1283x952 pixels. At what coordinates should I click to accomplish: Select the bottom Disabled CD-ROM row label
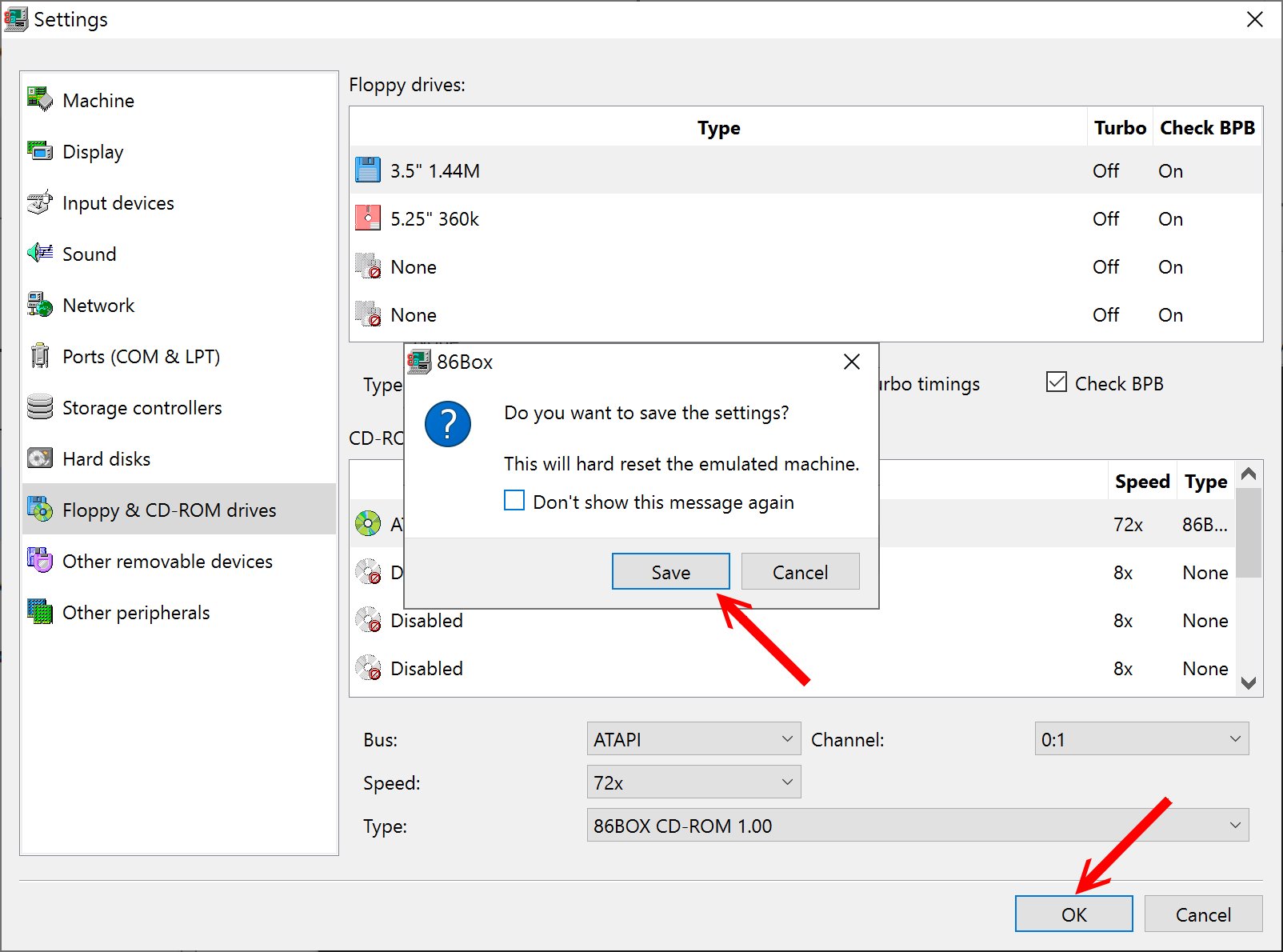pyautogui.click(x=426, y=669)
